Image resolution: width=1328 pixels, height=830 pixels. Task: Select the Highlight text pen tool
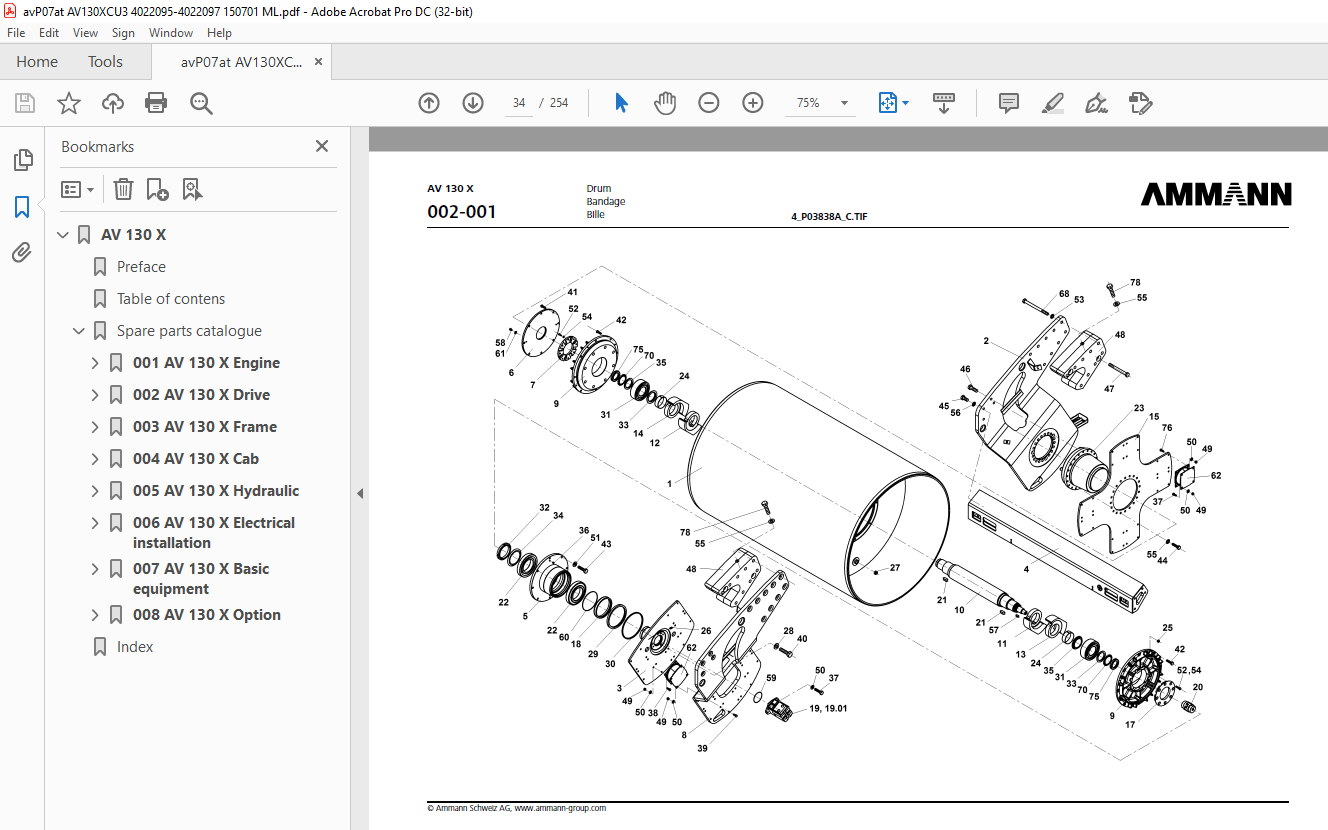(1052, 103)
